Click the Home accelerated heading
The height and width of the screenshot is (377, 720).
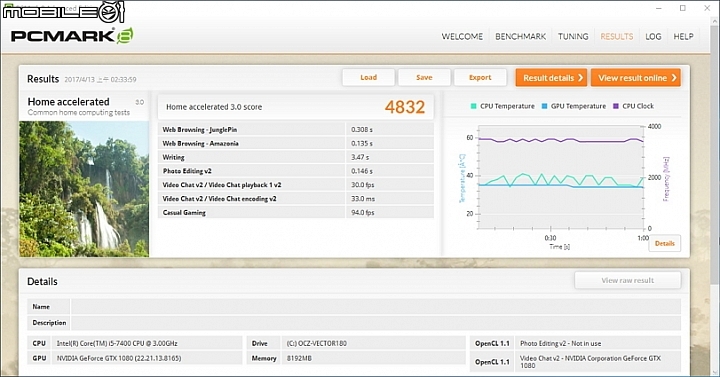68,101
